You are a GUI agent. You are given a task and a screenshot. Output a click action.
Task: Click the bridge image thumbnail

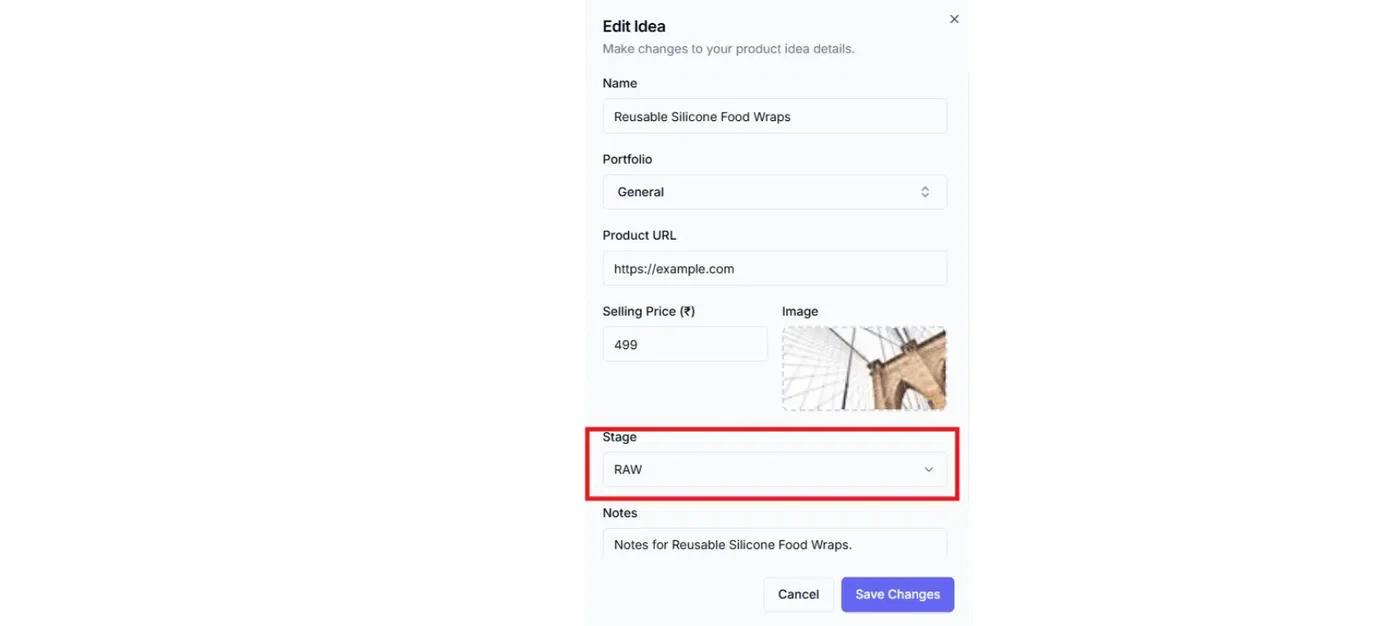(864, 368)
